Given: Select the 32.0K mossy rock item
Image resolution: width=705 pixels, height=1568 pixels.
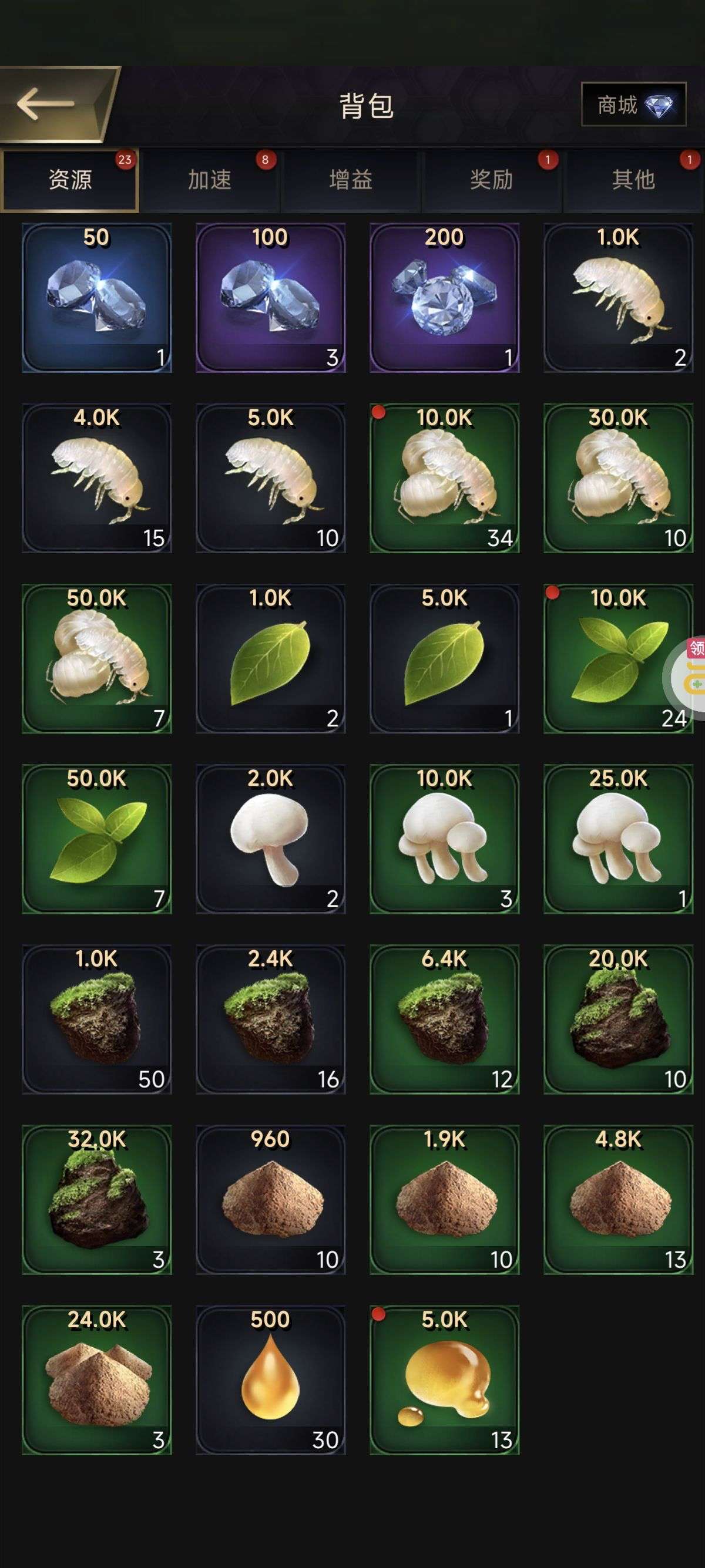Looking at the screenshot, I should (97, 1200).
